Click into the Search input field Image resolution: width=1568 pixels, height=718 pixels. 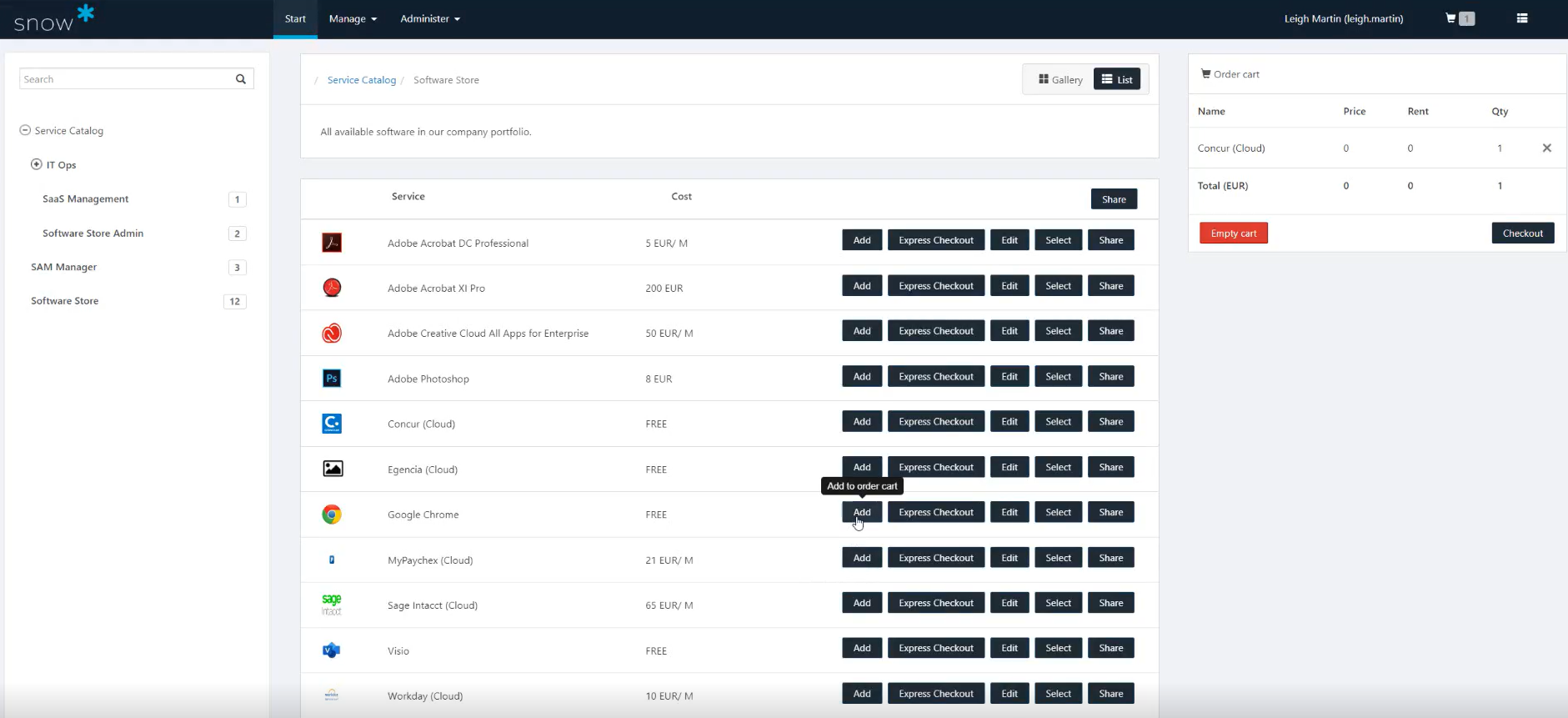pos(125,79)
